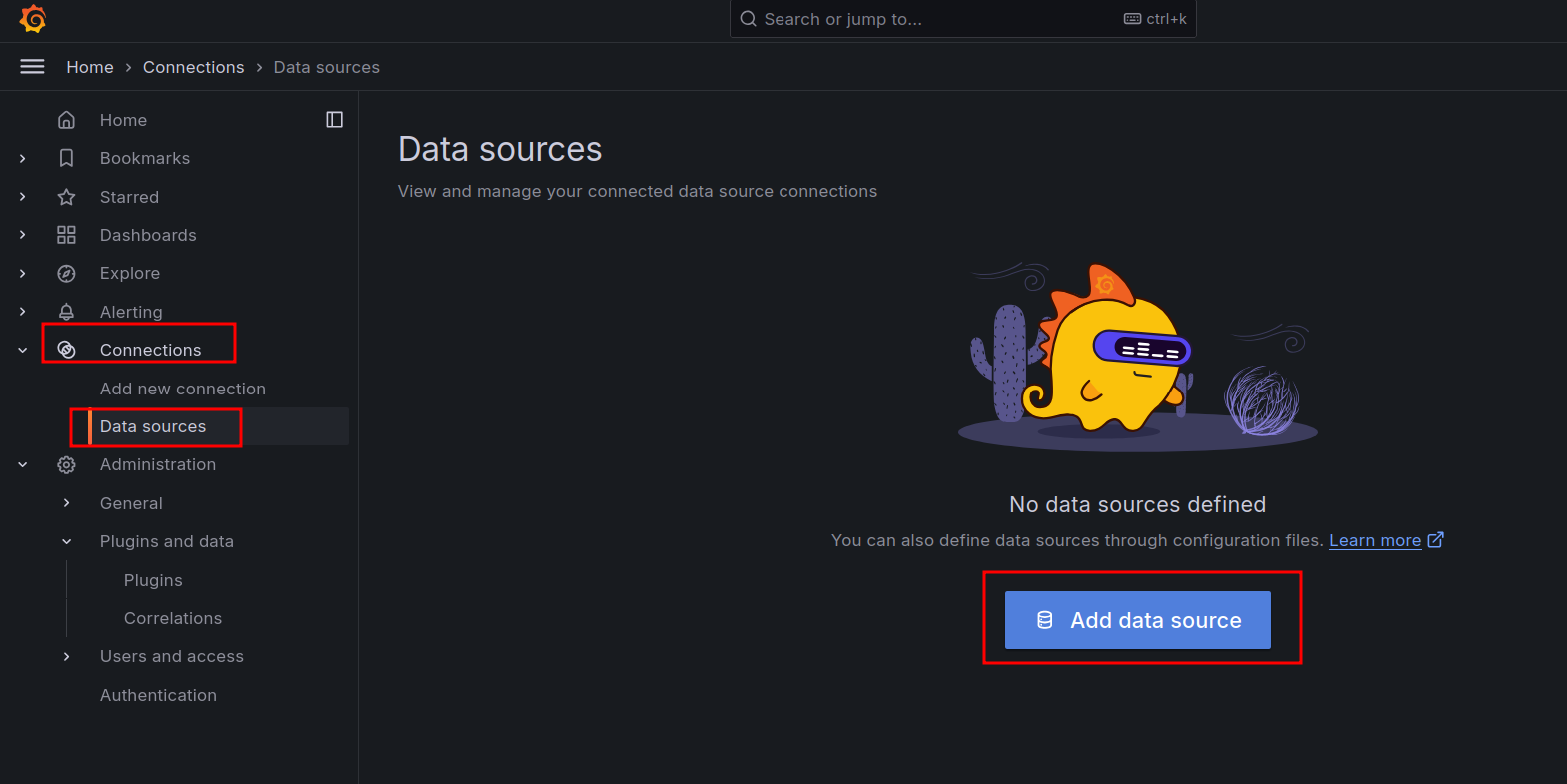Click the Bookmarks icon in sidebar

tap(67, 158)
